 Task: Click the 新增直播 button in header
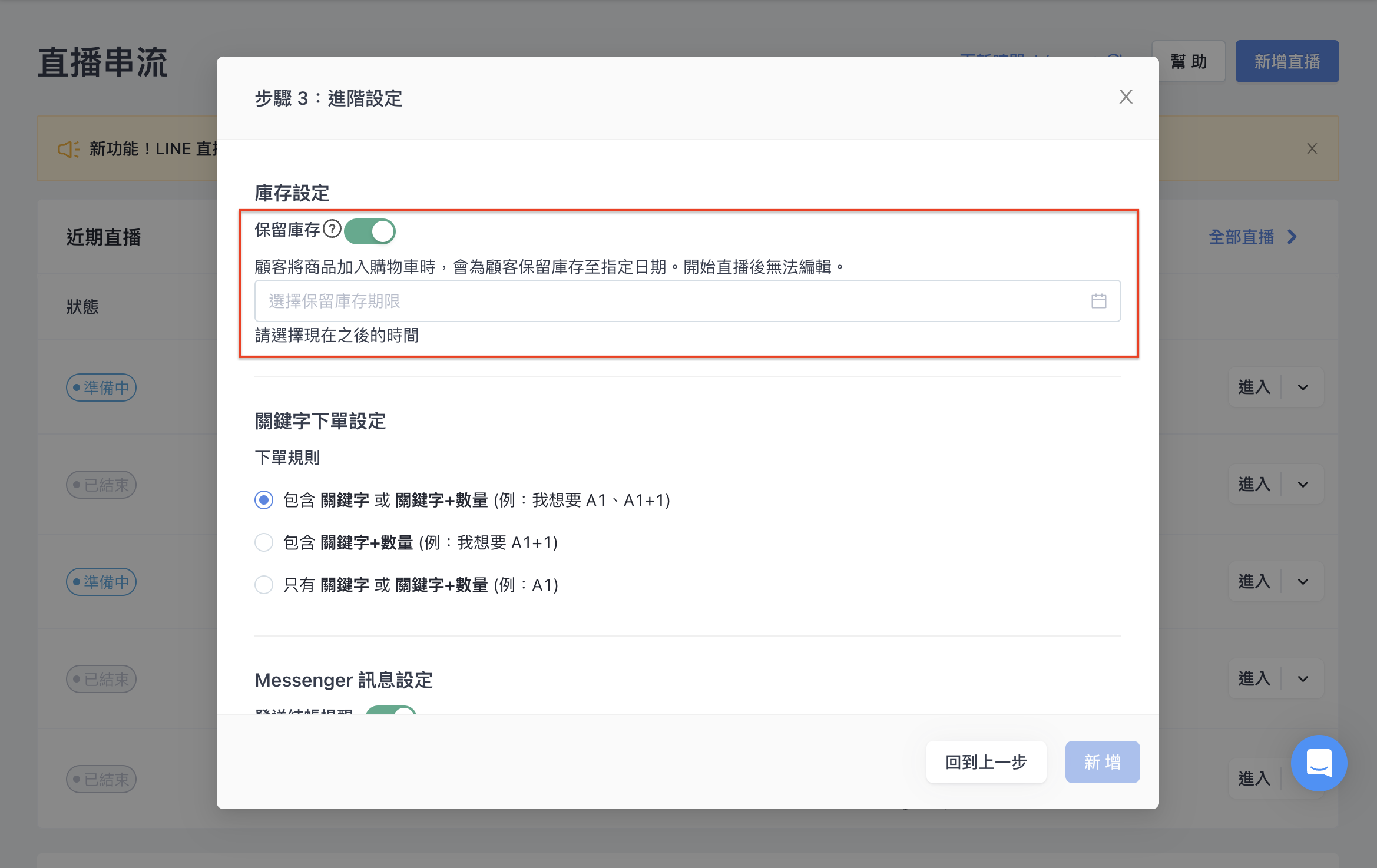point(1287,61)
